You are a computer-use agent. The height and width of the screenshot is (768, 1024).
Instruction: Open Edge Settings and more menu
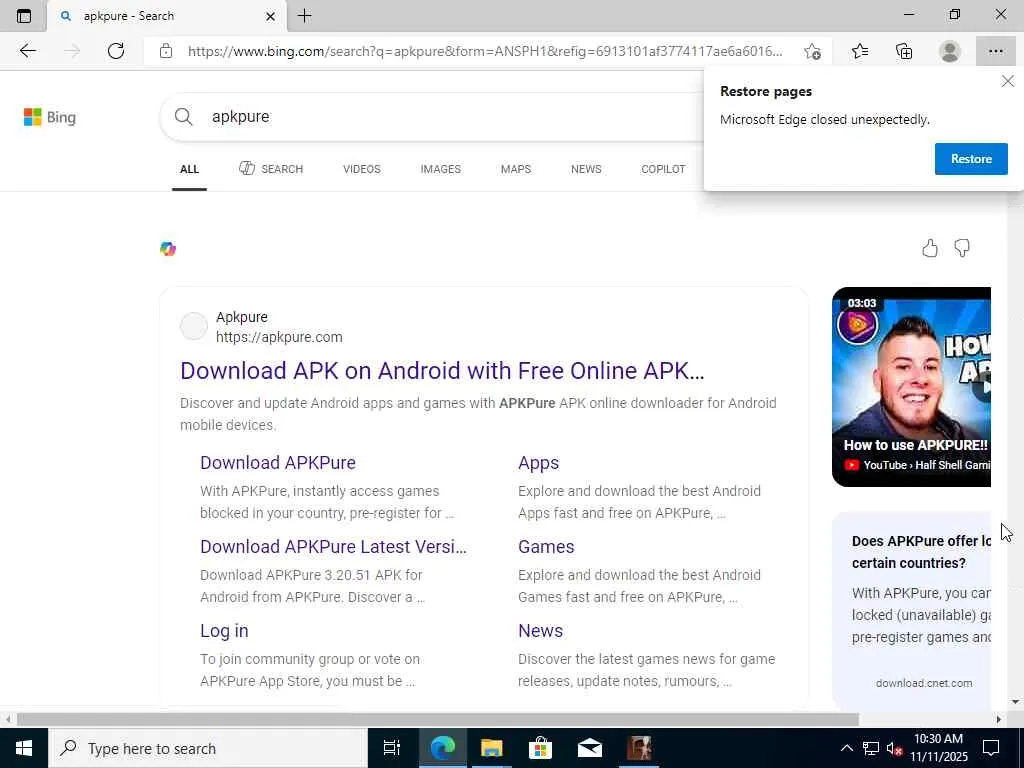[995, 51]
